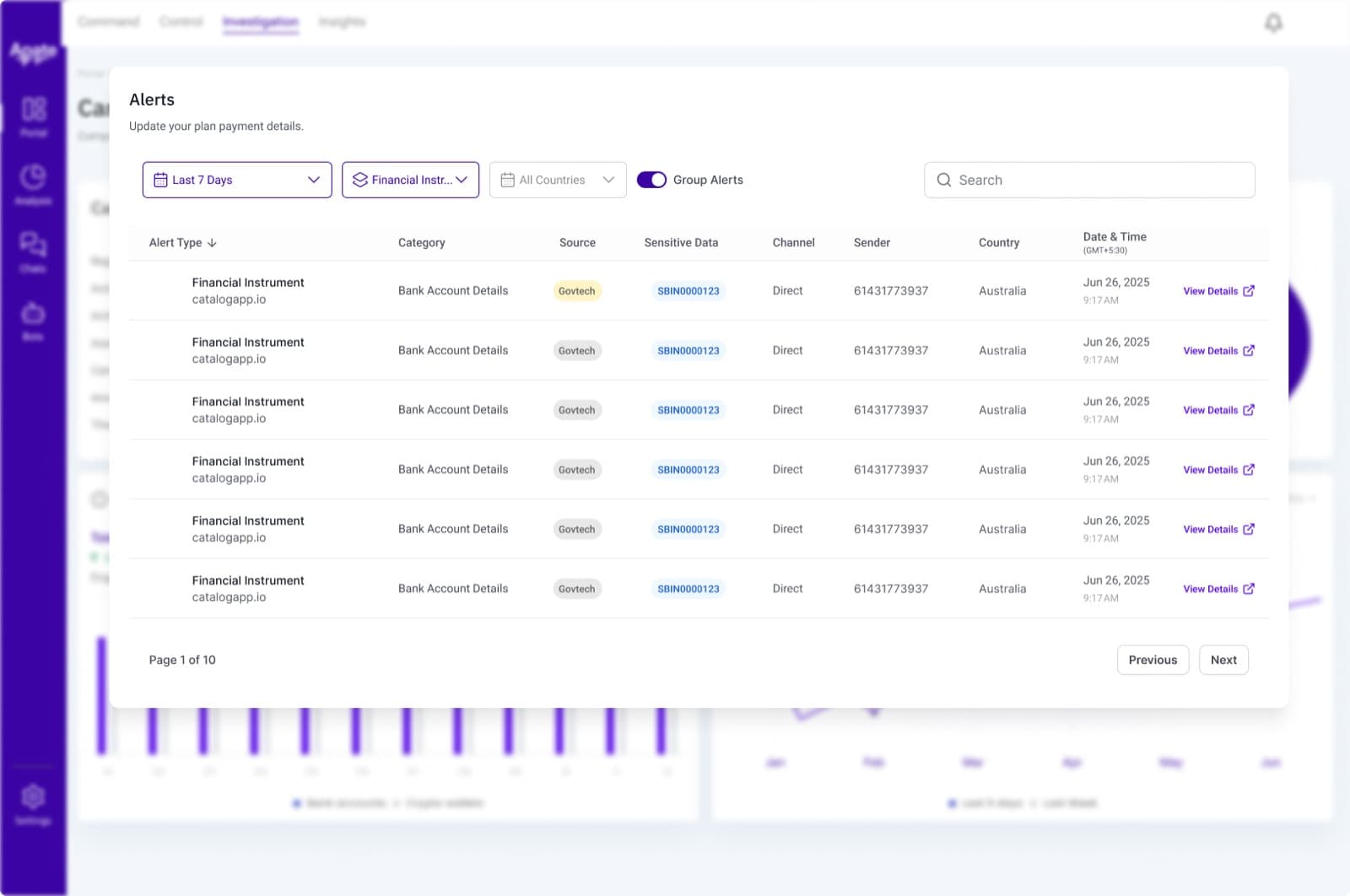Click the Sender column header

(x=872, y=243)
